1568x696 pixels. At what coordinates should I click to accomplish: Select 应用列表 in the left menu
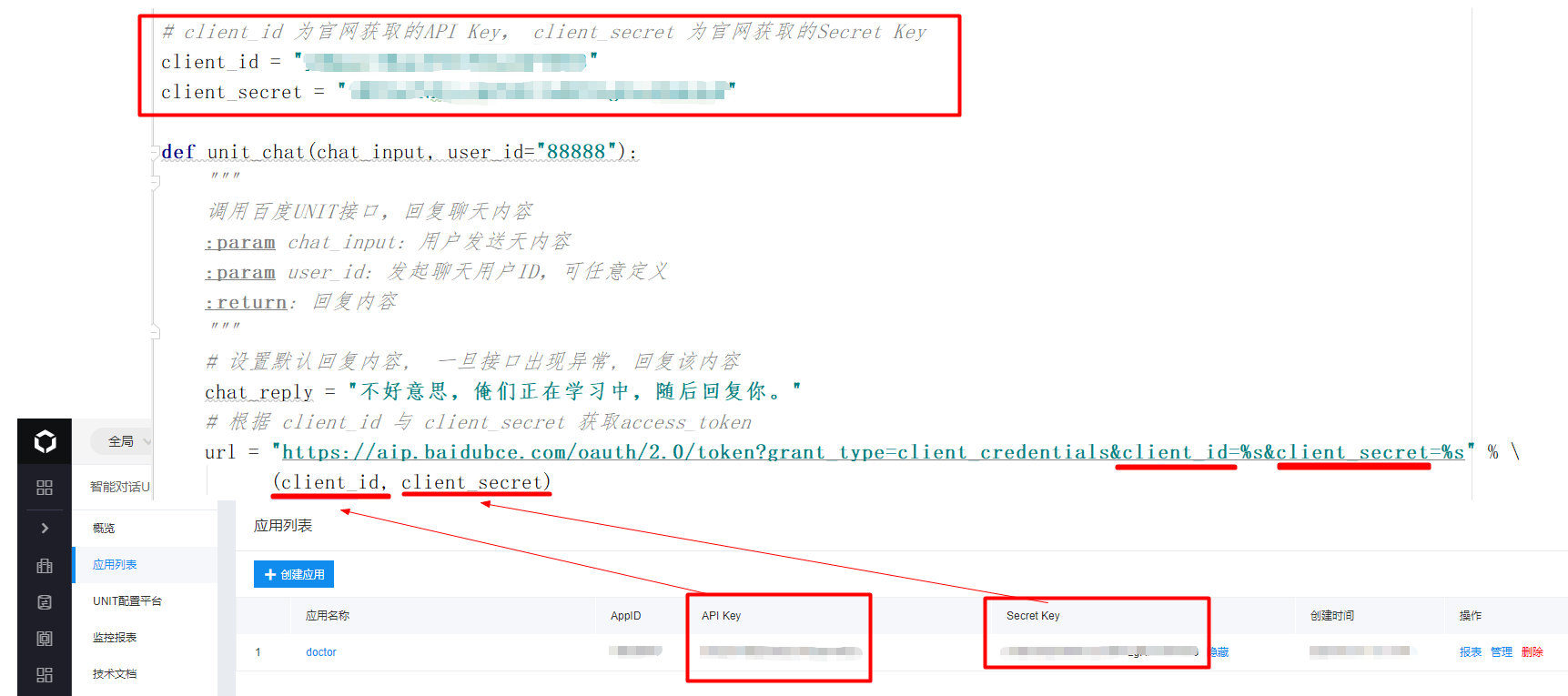[115, 565]
